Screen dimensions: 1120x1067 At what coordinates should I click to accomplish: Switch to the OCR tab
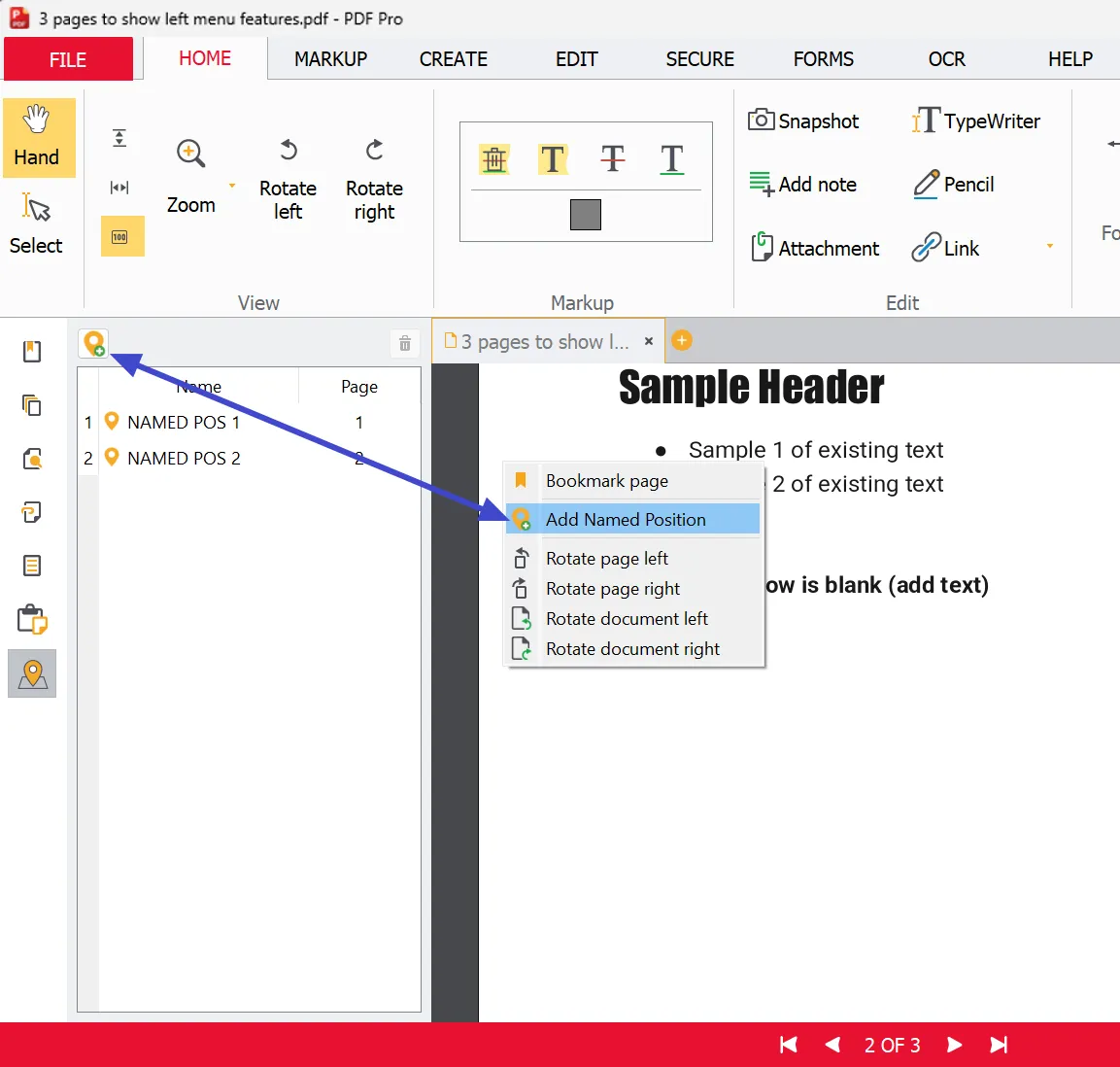[x=946, y=59]
